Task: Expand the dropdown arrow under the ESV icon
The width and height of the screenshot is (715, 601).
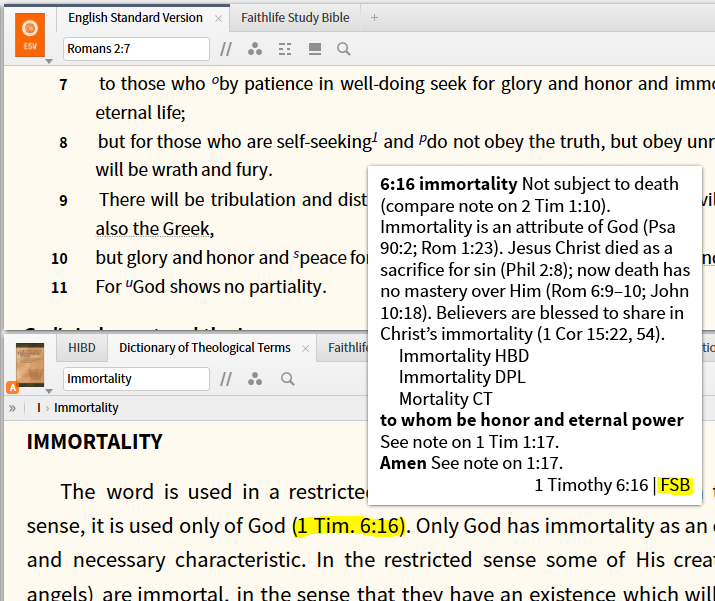Action: pos(49,62)
